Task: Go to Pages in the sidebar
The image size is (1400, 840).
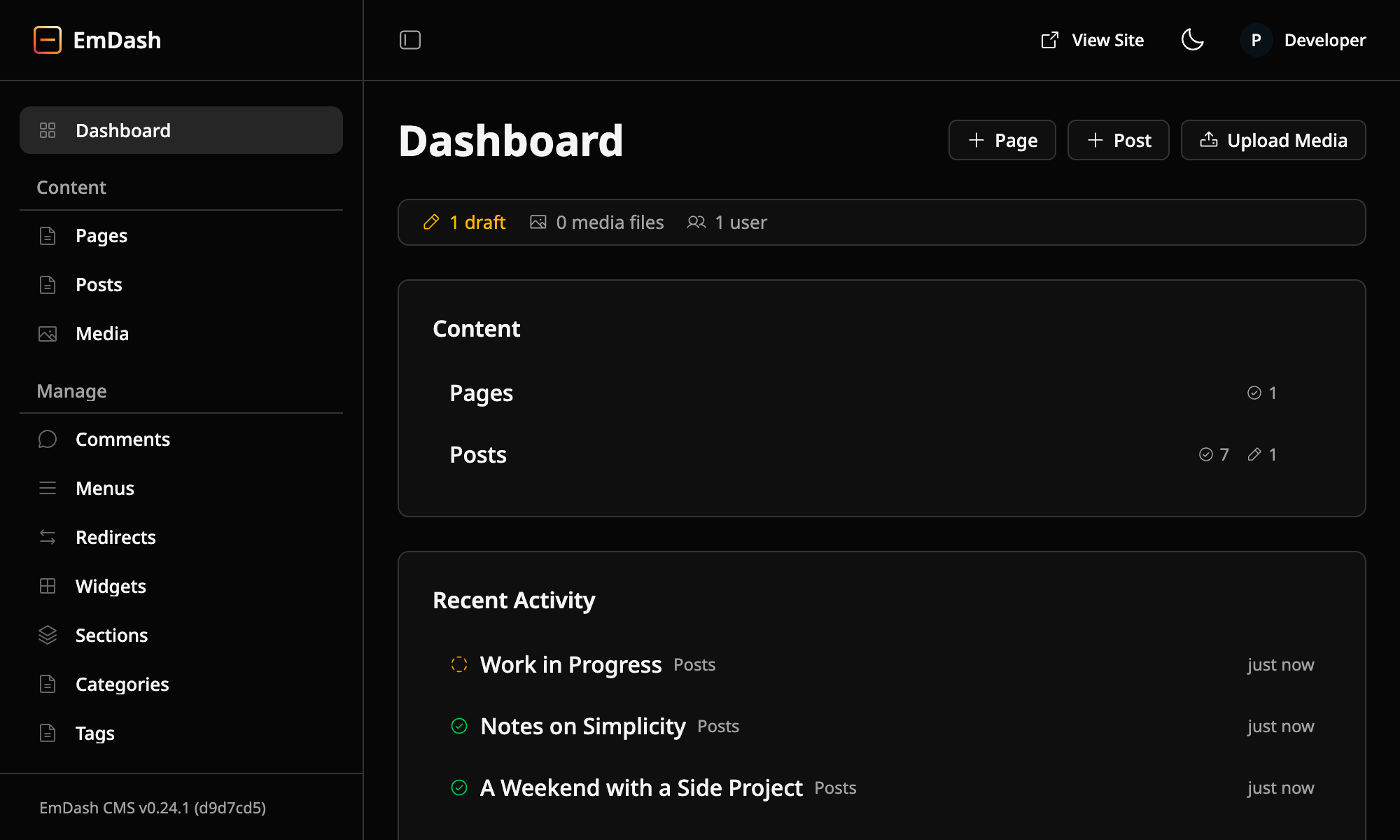Action: pos(181,236)
